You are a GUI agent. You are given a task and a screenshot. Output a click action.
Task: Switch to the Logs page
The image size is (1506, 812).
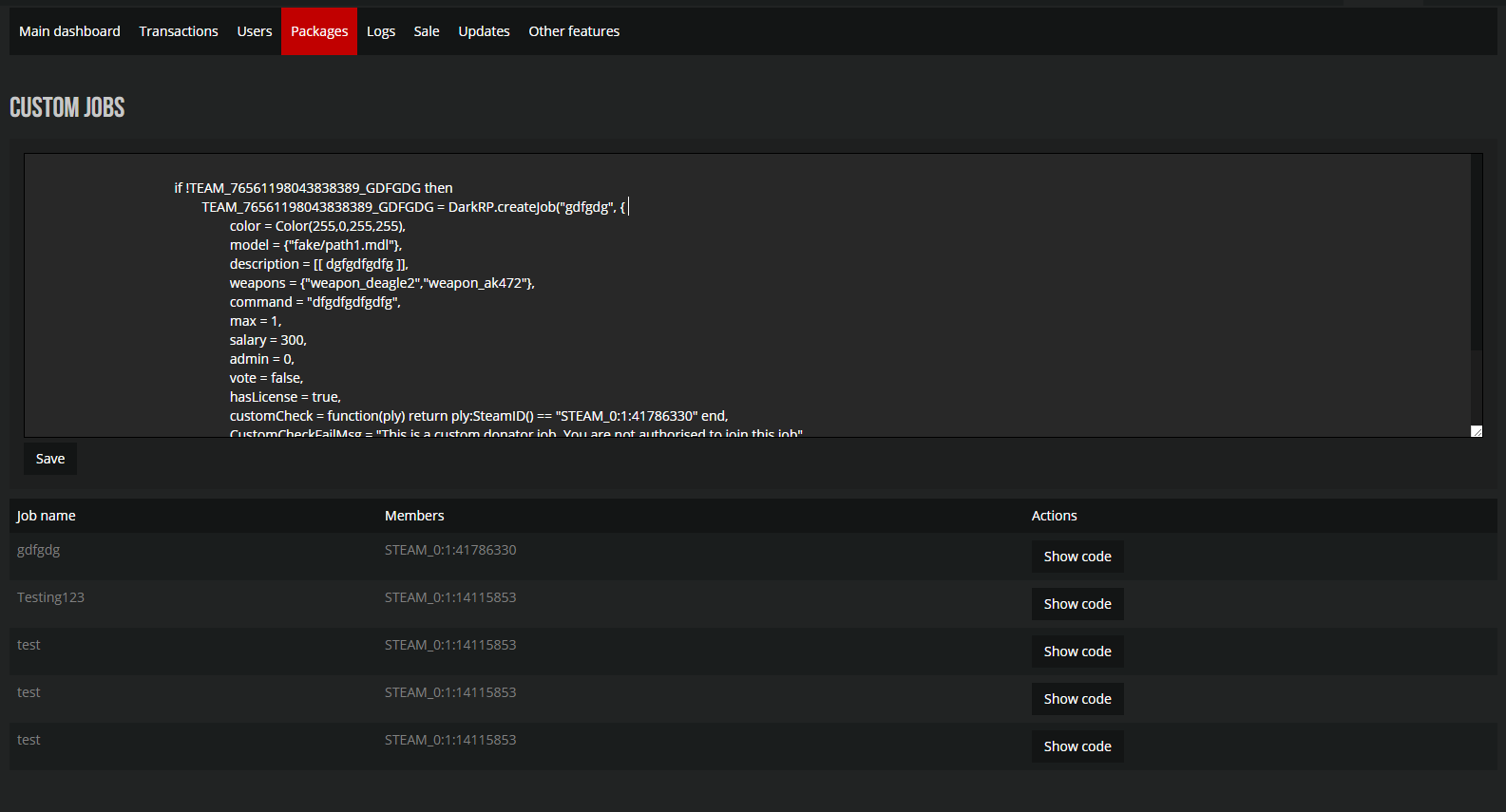pyautogui.click(x=381, y=31)
